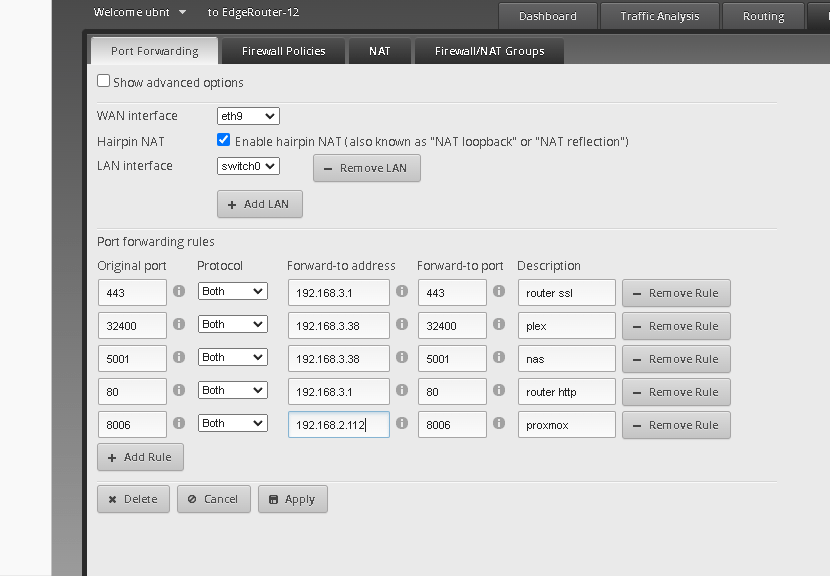Click info icon beside original port 443
The height and width of the screenshot is (576, 830).
(179, 291)
